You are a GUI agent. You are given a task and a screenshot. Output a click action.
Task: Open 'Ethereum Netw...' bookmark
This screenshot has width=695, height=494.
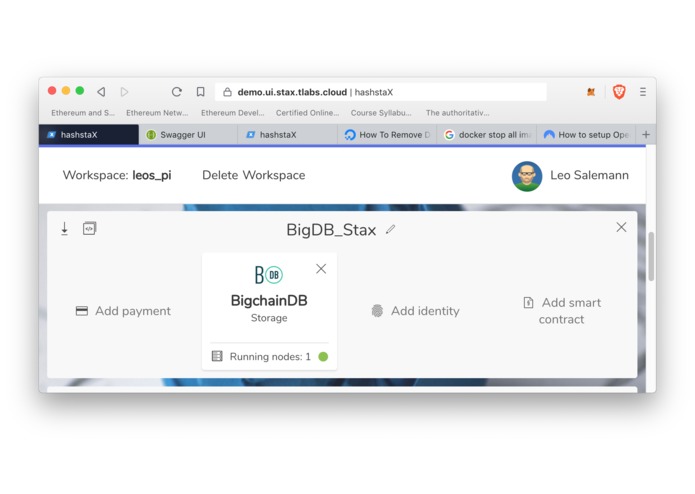157,113
